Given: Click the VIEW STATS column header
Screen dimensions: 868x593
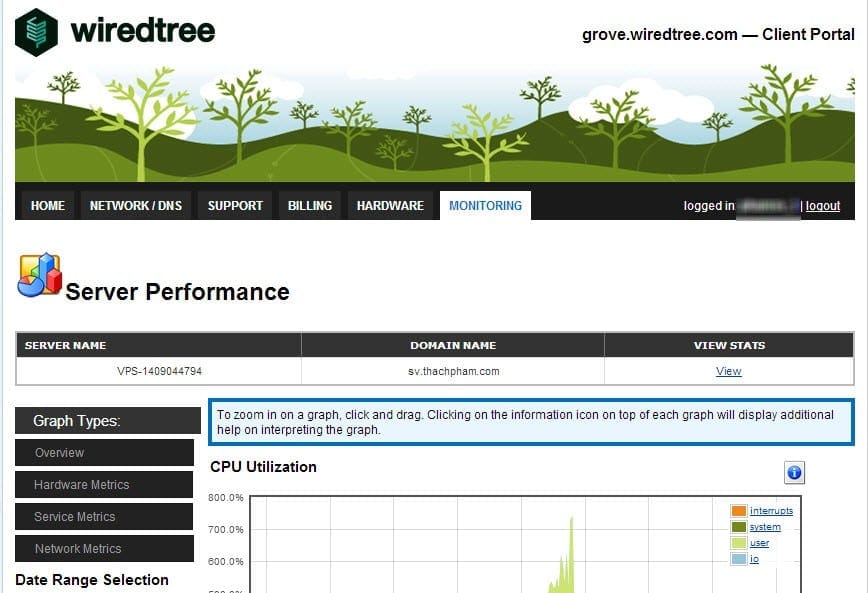Looking at the screenshot, I should click(x=729, y=345).
